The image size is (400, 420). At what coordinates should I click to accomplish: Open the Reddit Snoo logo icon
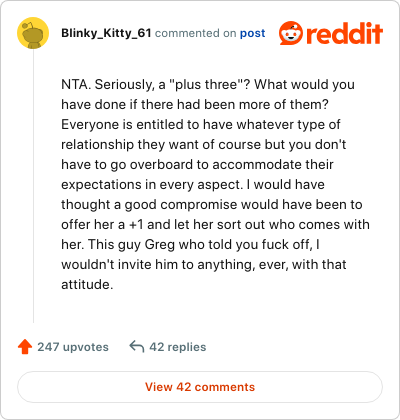point(291,33)
